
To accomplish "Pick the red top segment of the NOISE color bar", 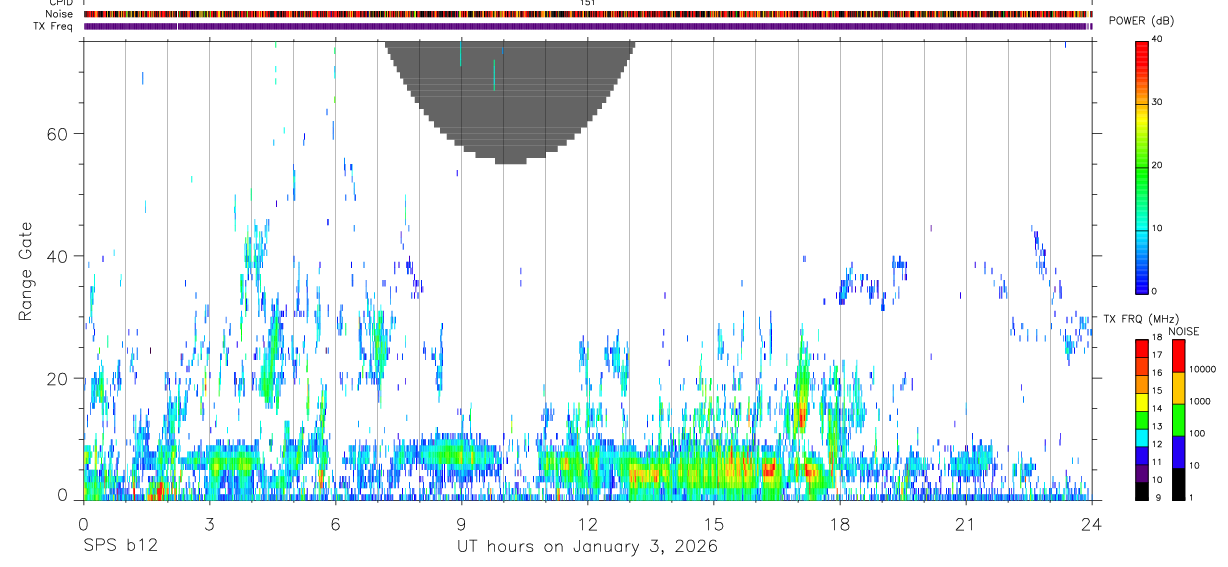I will click(x=1178, y=355).
